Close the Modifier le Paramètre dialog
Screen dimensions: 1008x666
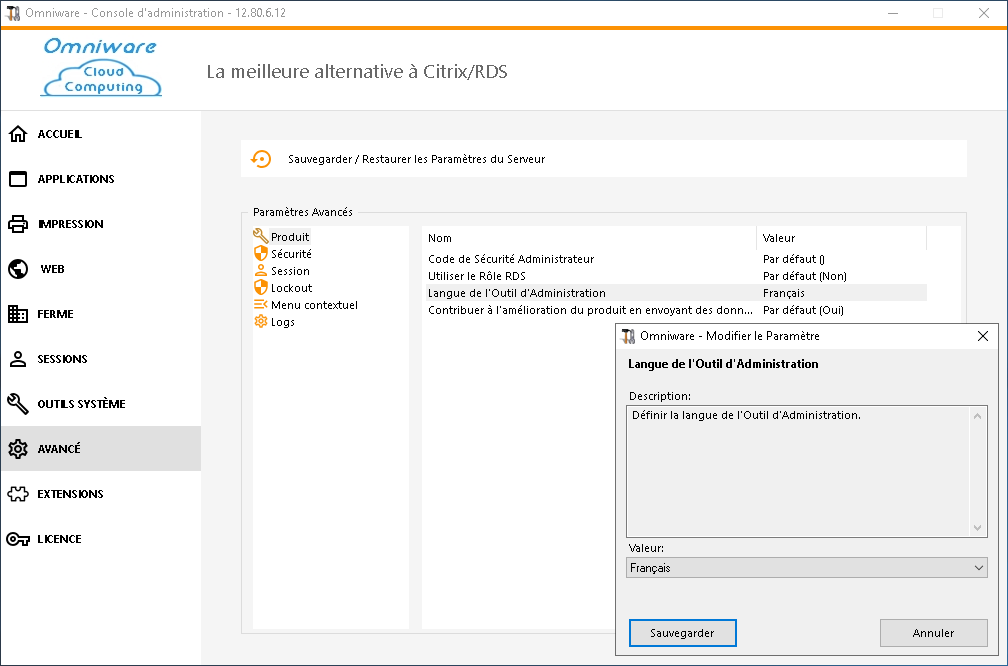[983, 336]
